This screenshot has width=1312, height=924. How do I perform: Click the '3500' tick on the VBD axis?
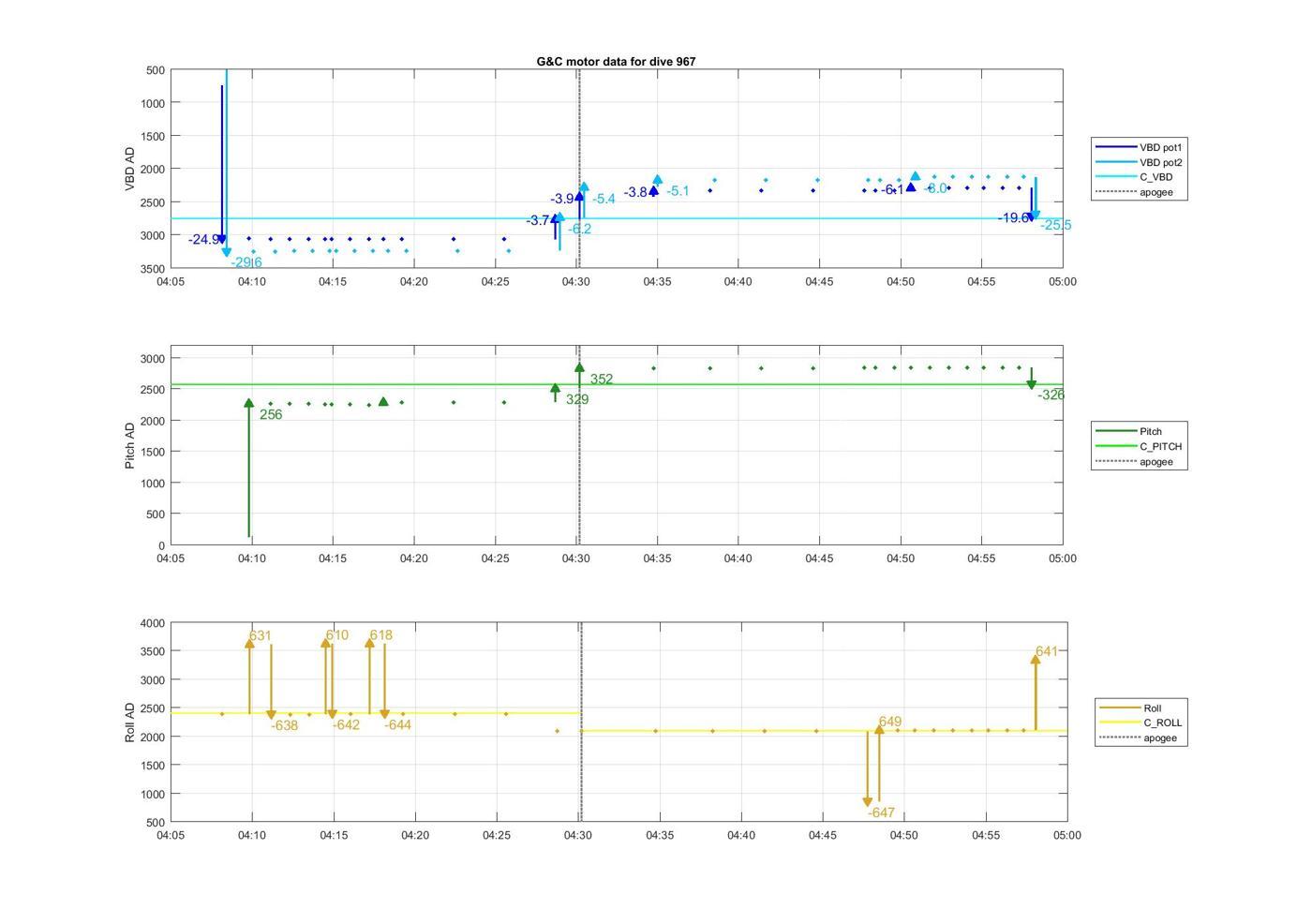coord(153,269)
